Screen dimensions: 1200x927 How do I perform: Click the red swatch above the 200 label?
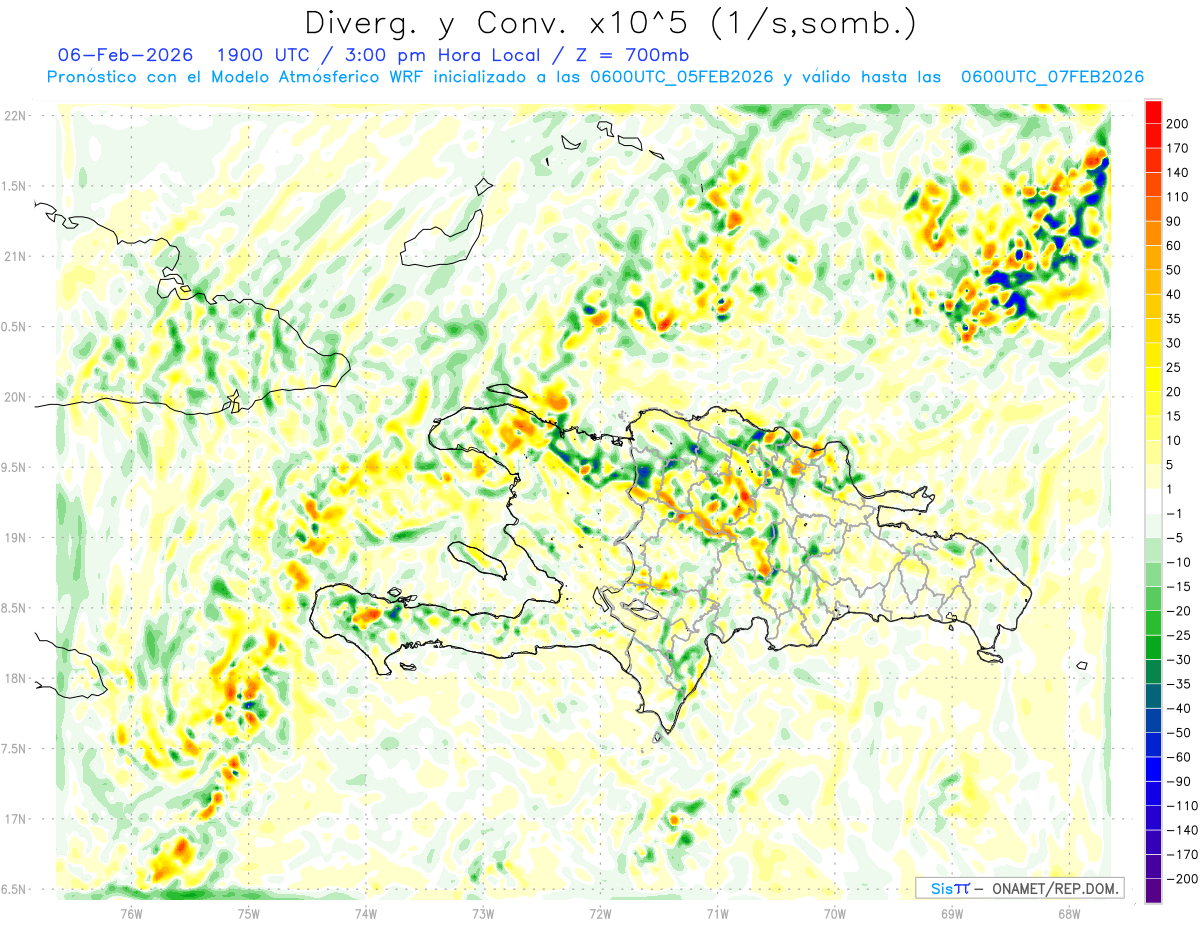click(1153, 110)
